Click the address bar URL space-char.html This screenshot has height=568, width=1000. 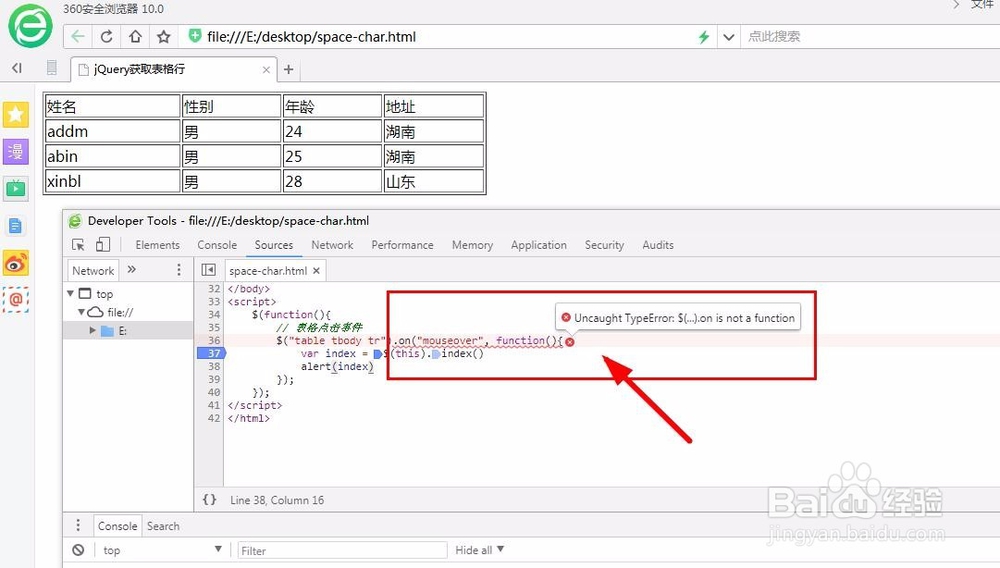pyautogui.click(x=311, y=36)
